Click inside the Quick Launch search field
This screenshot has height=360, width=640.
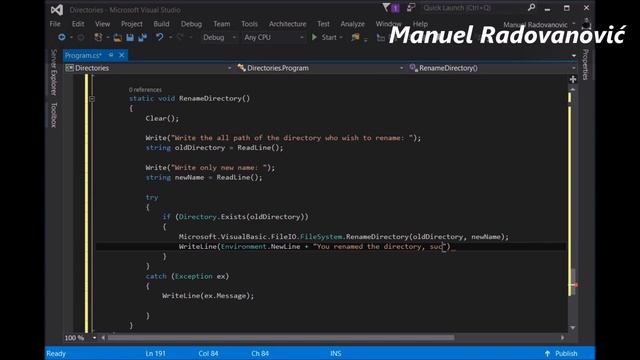click(473, 8)
